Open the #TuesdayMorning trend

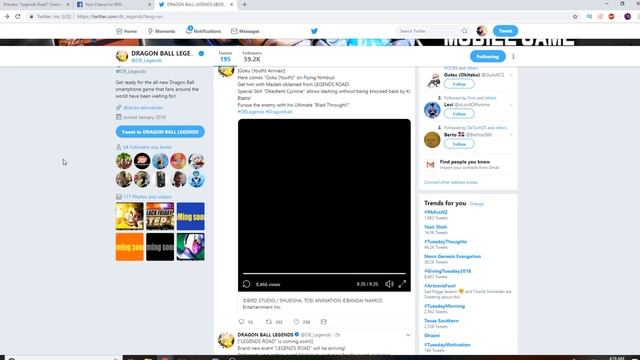click(444, 306)
